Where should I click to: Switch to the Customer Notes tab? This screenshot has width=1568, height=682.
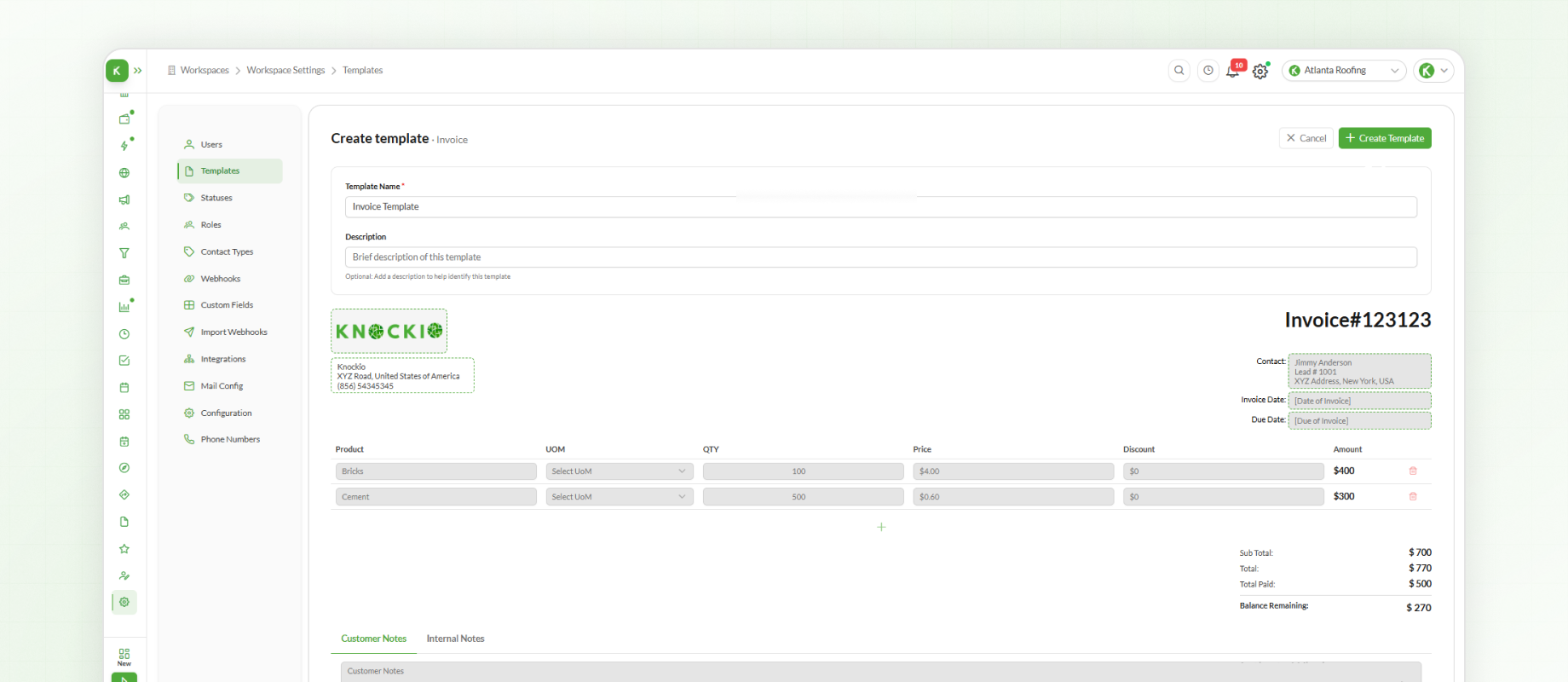click(x=374, y=639)
